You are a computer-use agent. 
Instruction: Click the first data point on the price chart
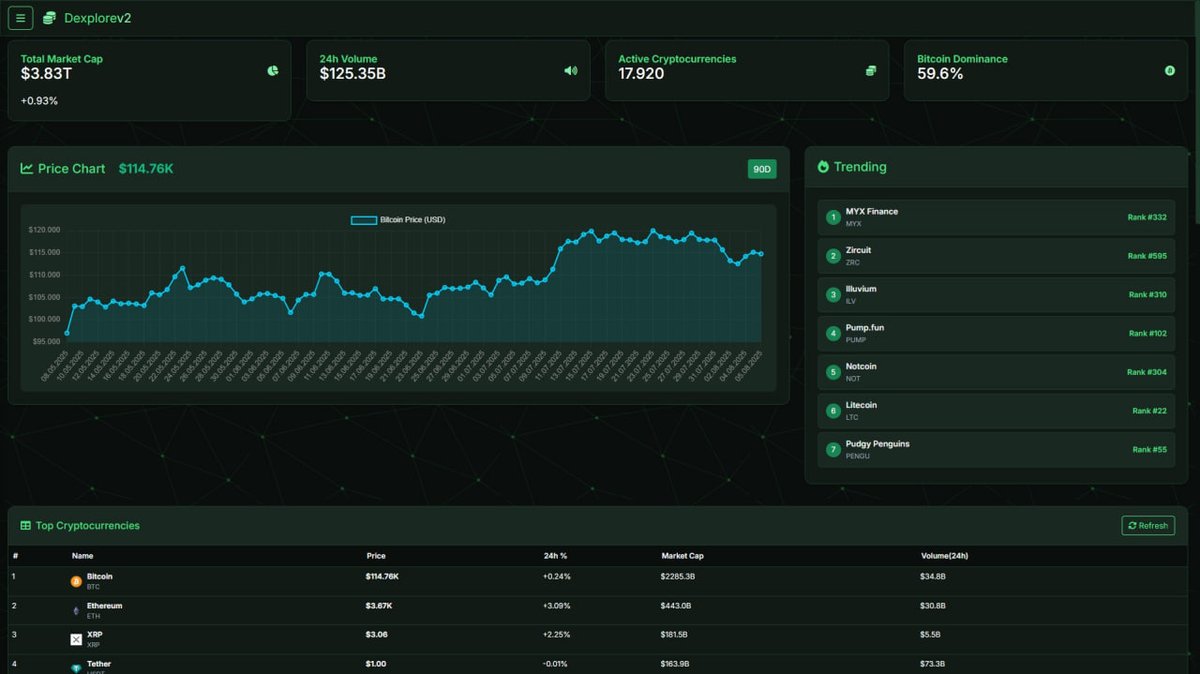67,333
